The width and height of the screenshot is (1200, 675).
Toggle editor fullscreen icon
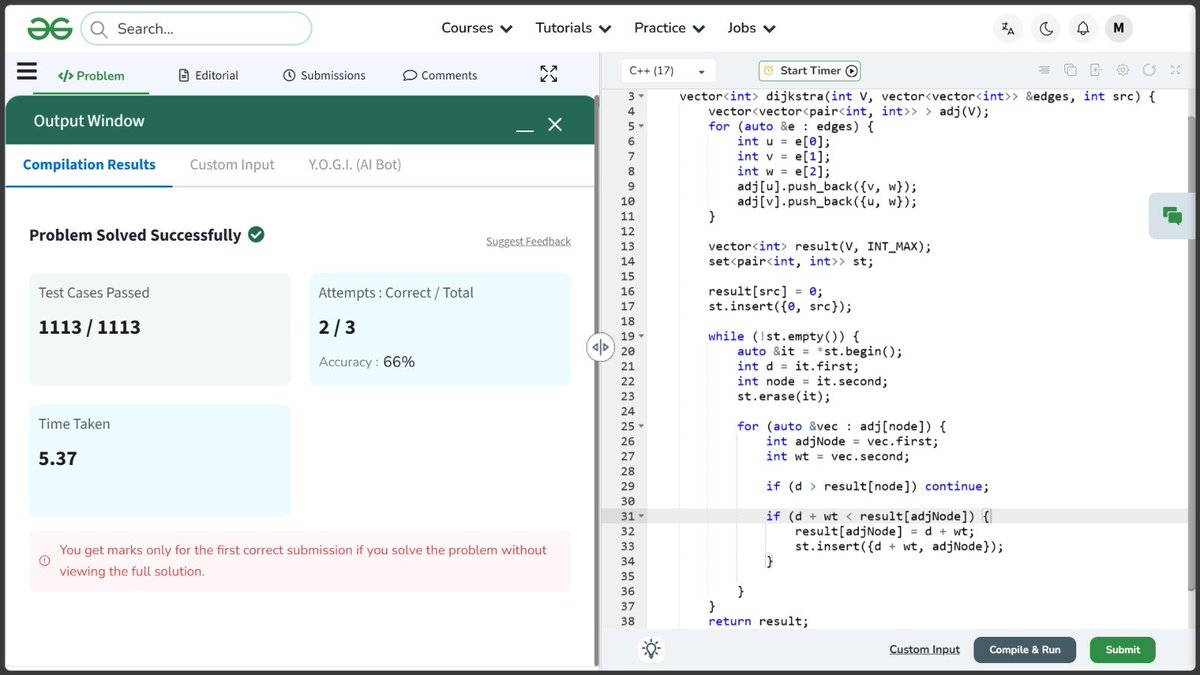[1176, 70]
